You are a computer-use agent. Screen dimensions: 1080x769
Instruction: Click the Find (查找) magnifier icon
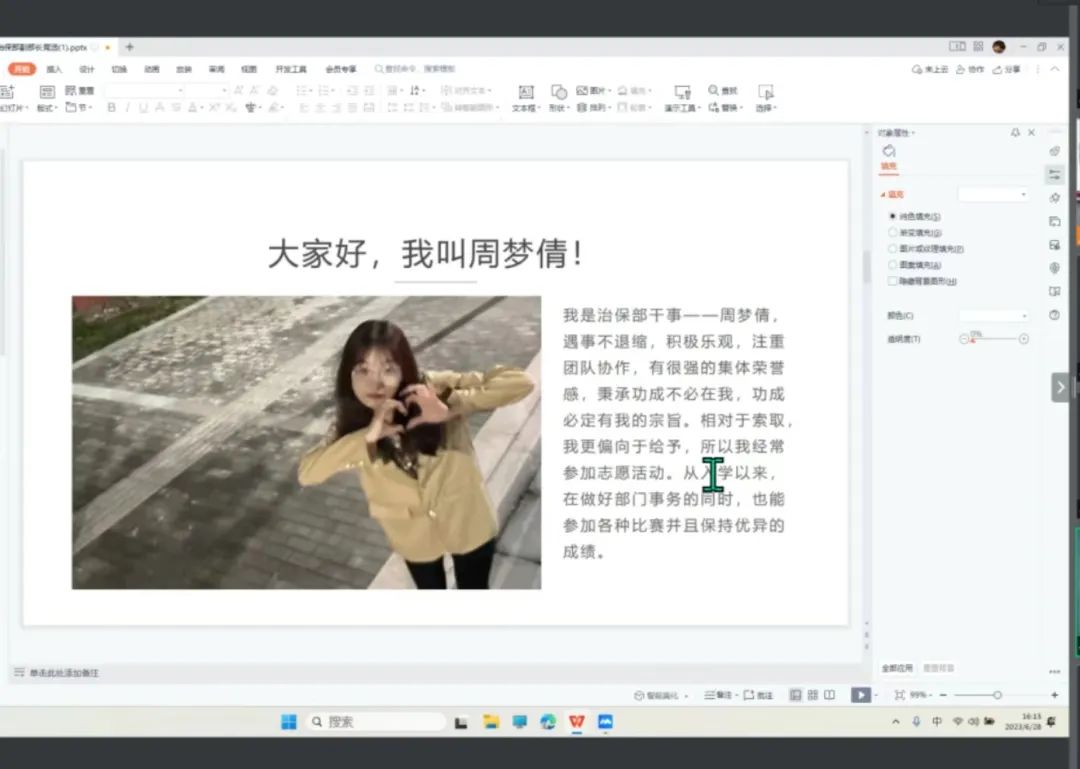pos(713,91)
